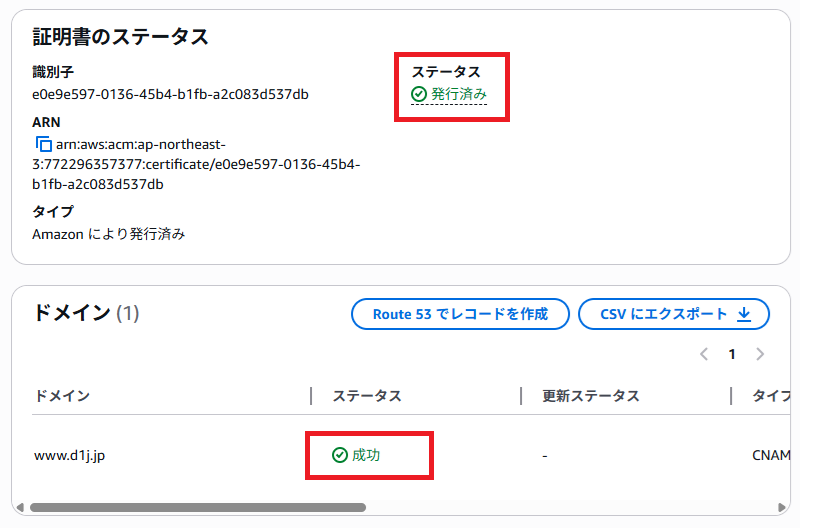Click the green check icon beside 発行済み
The width and height of the screenshot is (817, 528).
point(419,94)
